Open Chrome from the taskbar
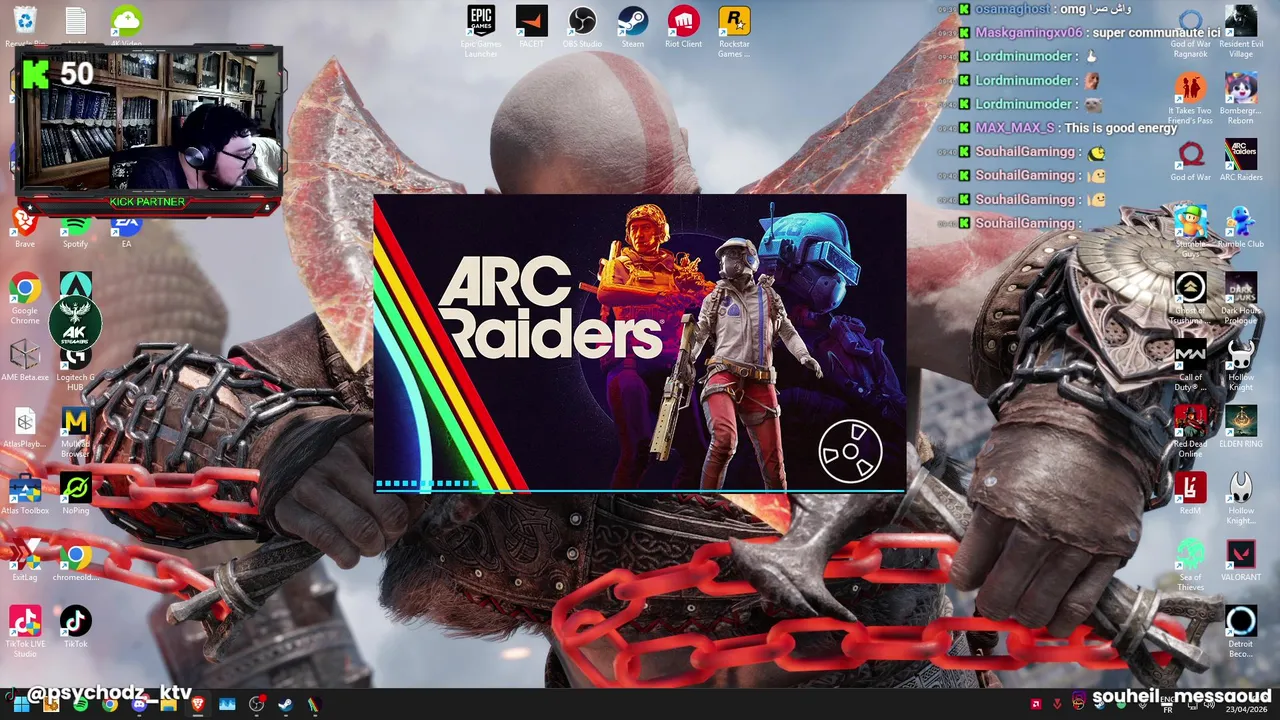 [x=109, y=704]
